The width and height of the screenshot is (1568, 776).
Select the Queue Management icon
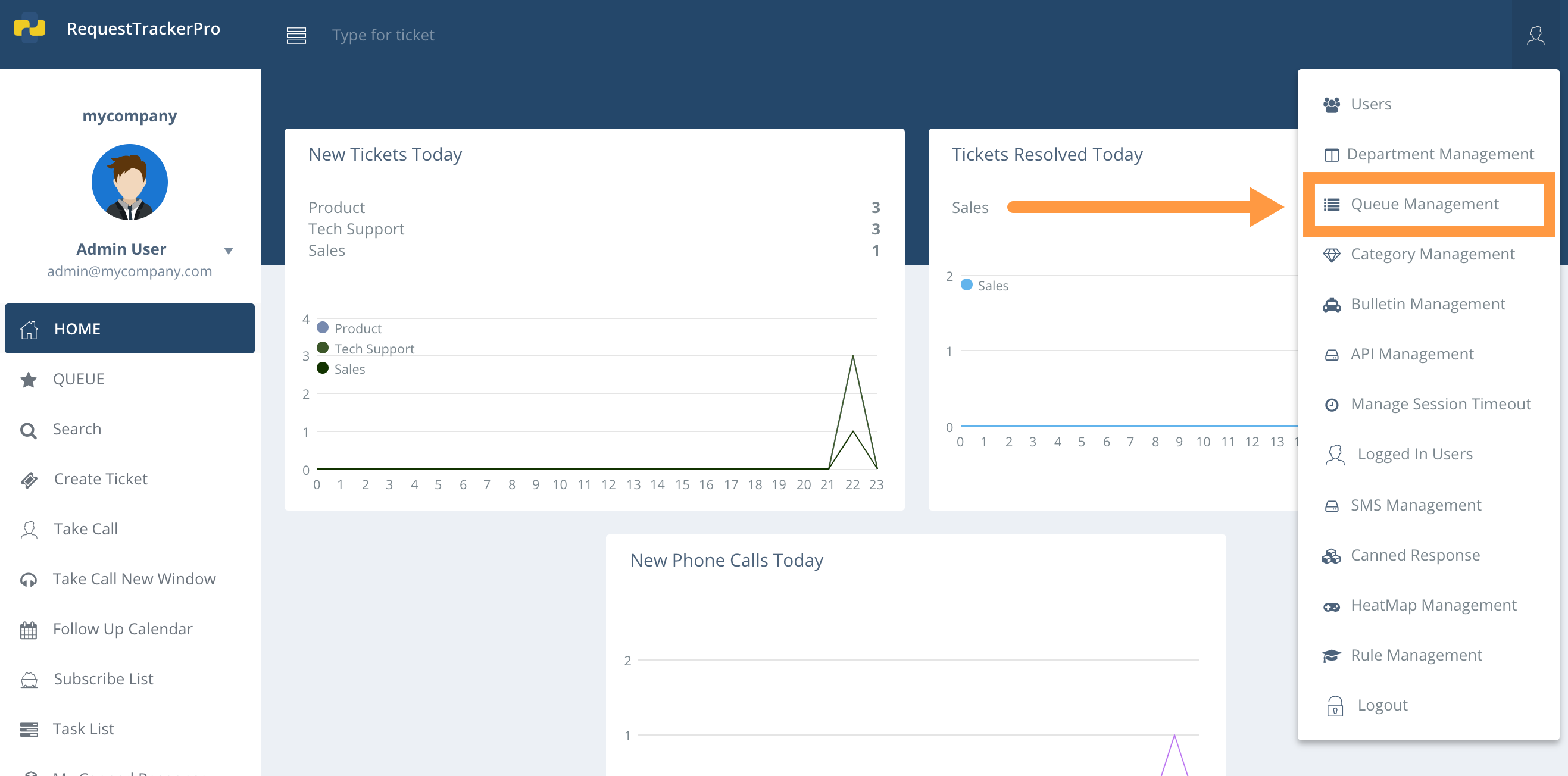click(x=1332, y=204)
